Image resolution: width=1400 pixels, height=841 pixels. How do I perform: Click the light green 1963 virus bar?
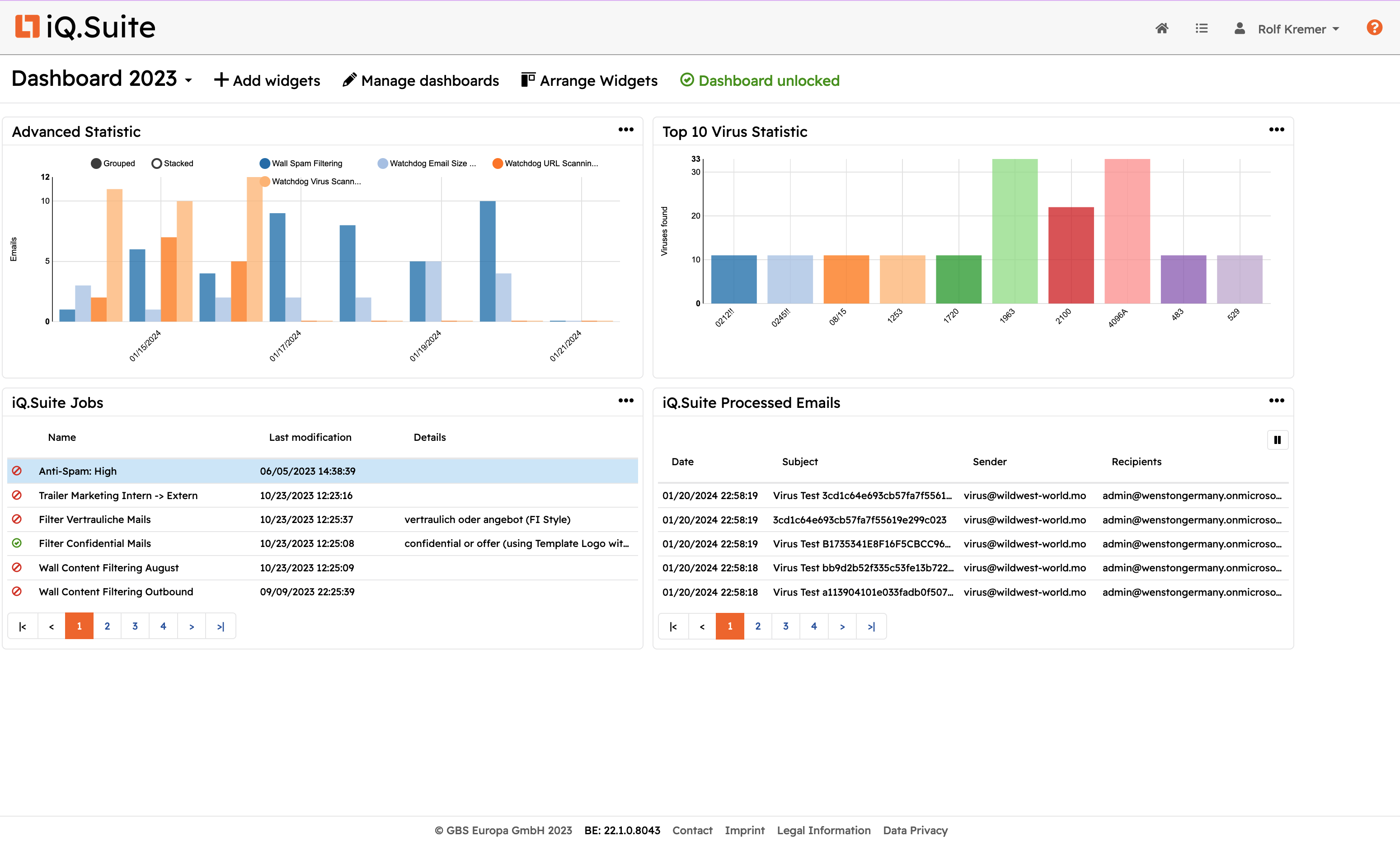1015,231
